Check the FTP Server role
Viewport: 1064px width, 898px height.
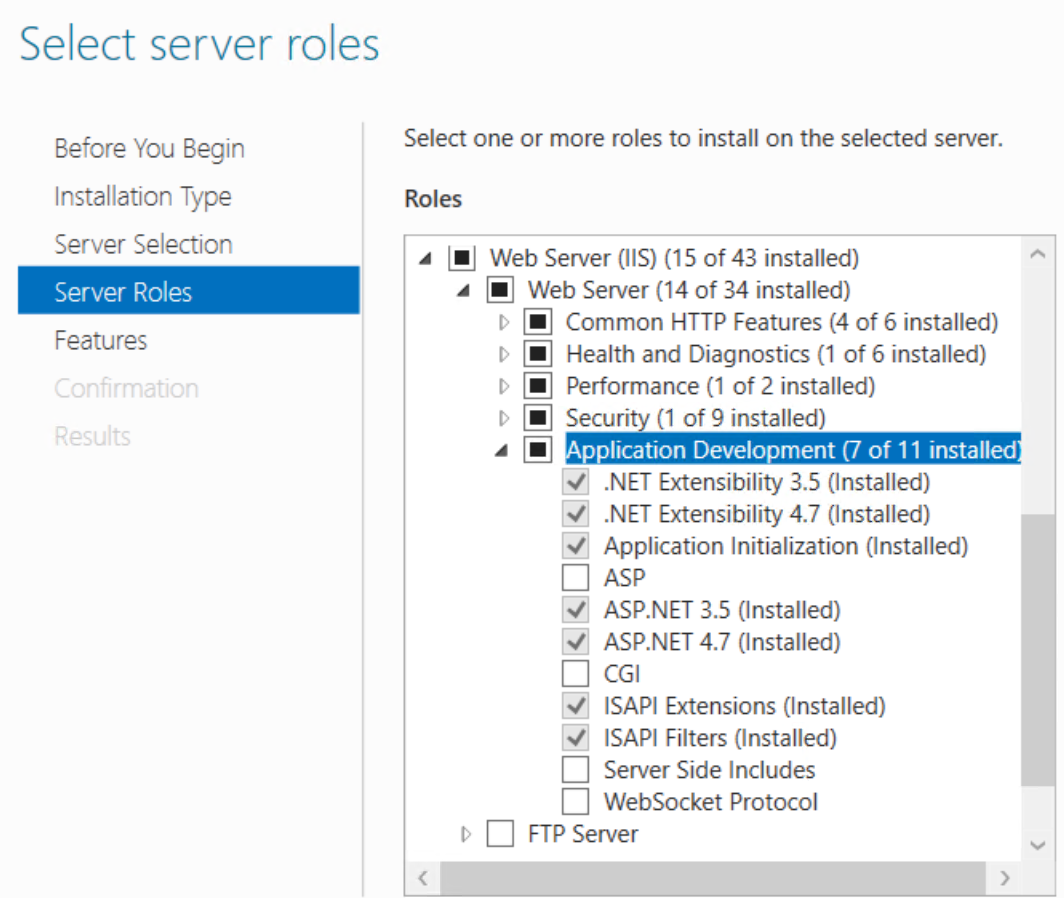tap(500, 833)
